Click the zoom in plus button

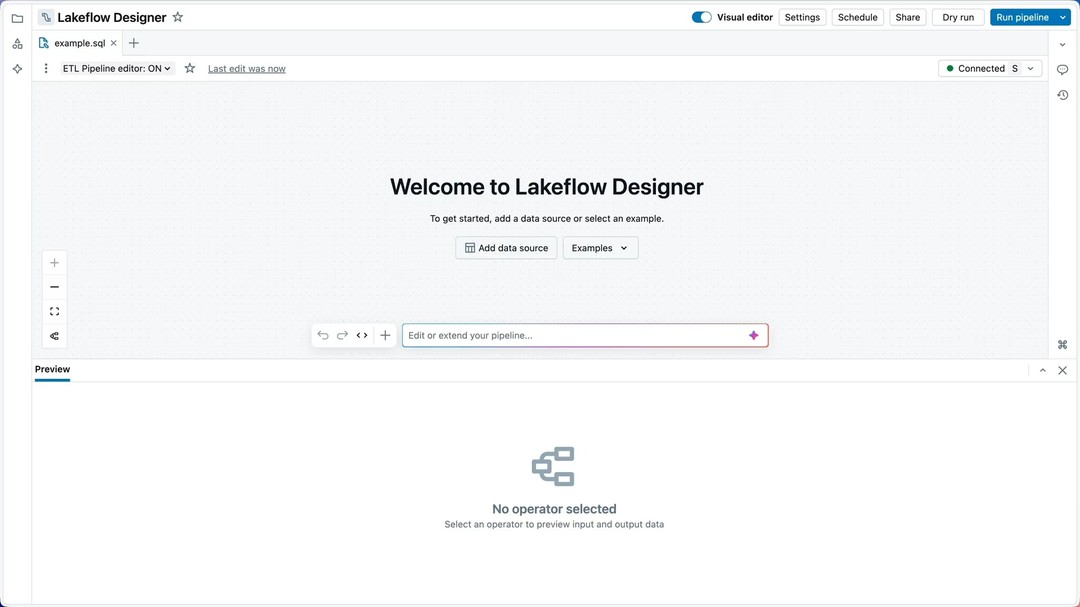tap(55, 263)
